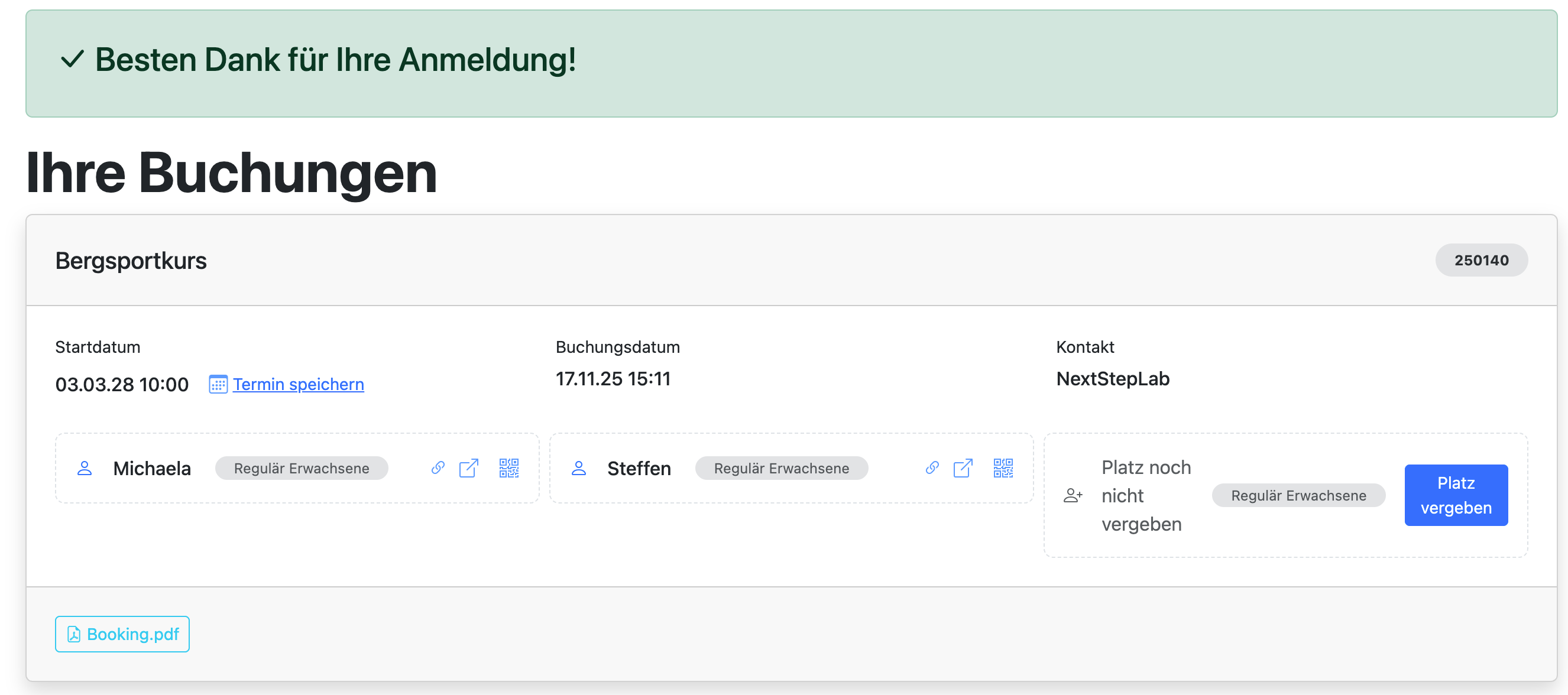Click Michaela's Regulär Erwachsene tag
The height and width of the screenshot is (695, 1568).
[x=302, y=467]
